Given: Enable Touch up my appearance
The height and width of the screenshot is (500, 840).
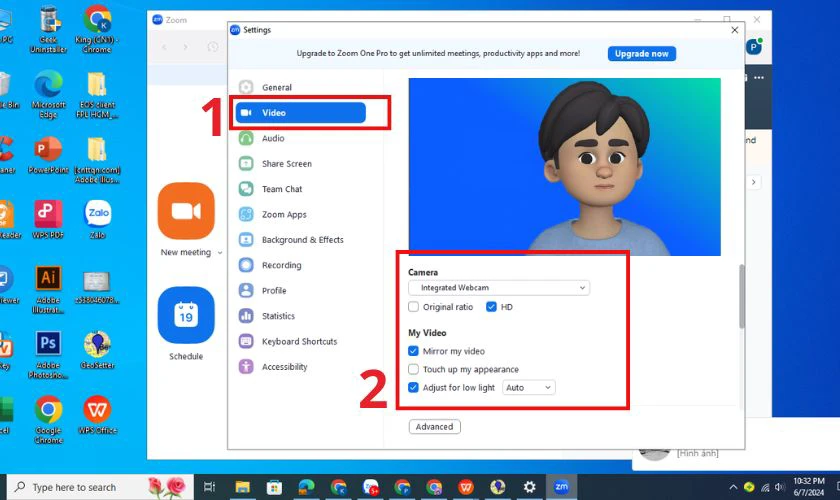Looking at the screenshot, I should tap(413, 369).
